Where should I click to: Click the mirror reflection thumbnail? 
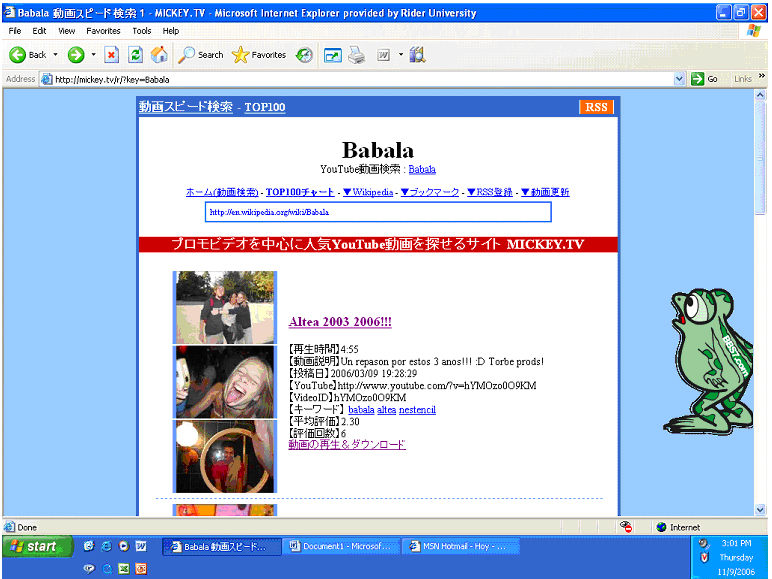tap(225, 457)
